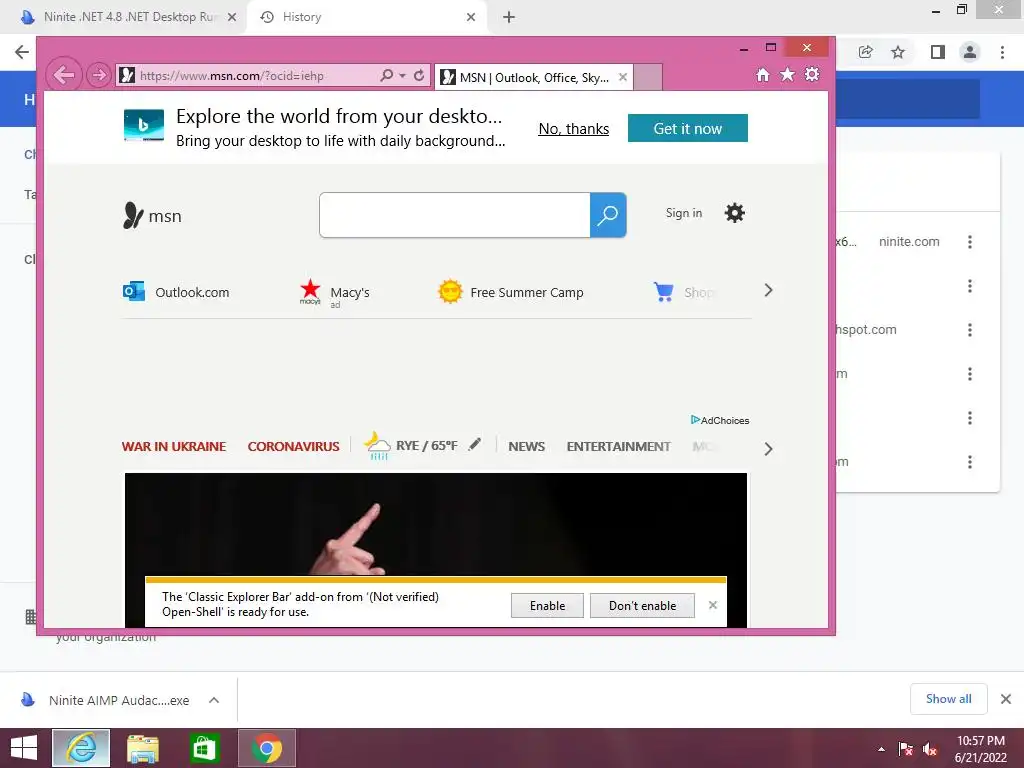
Task: Click the AdChoices link
Action: click(720, 420)
